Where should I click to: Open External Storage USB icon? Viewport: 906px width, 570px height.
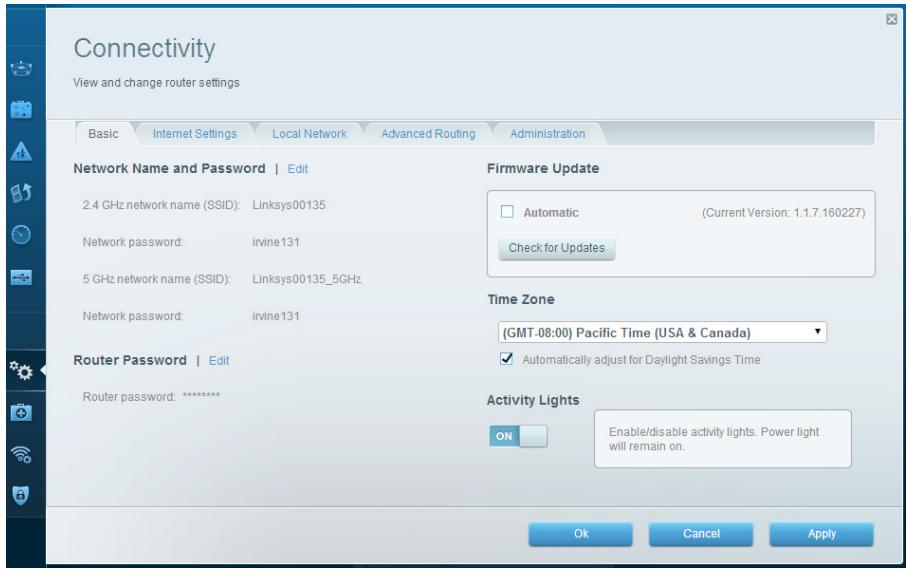pyautogui.click(x=21, y=277)
